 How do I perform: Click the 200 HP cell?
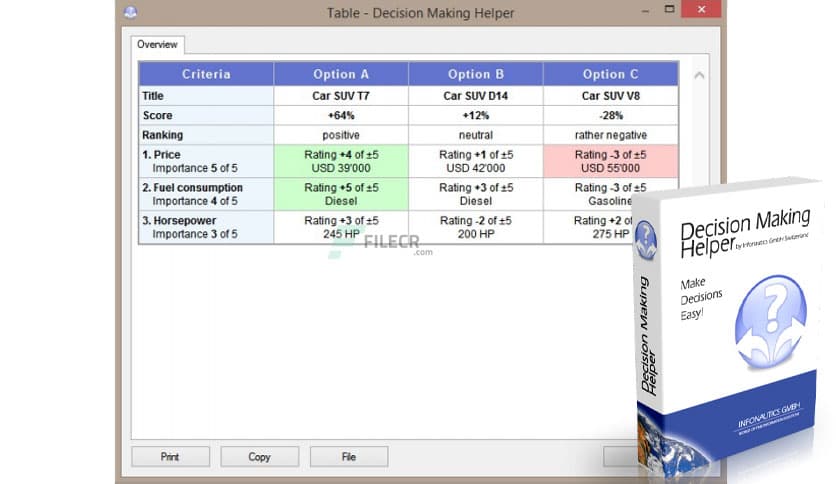(x=476, y=228)
